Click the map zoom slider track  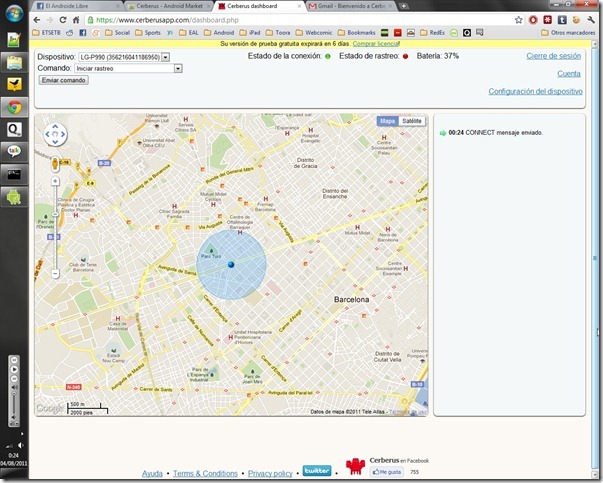(x=55, y=227)
